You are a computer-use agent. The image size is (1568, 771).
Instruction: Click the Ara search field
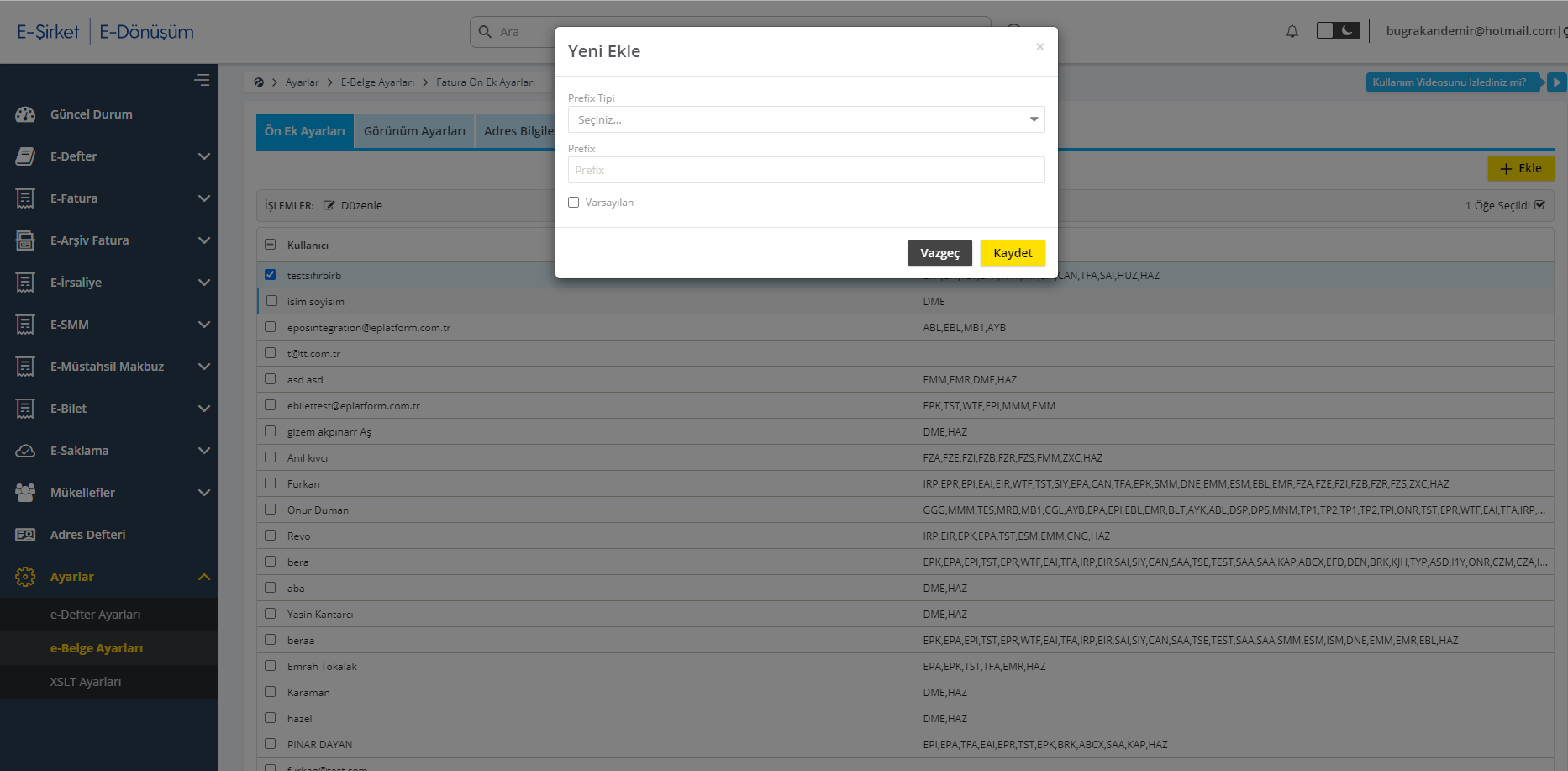[729, 32]
